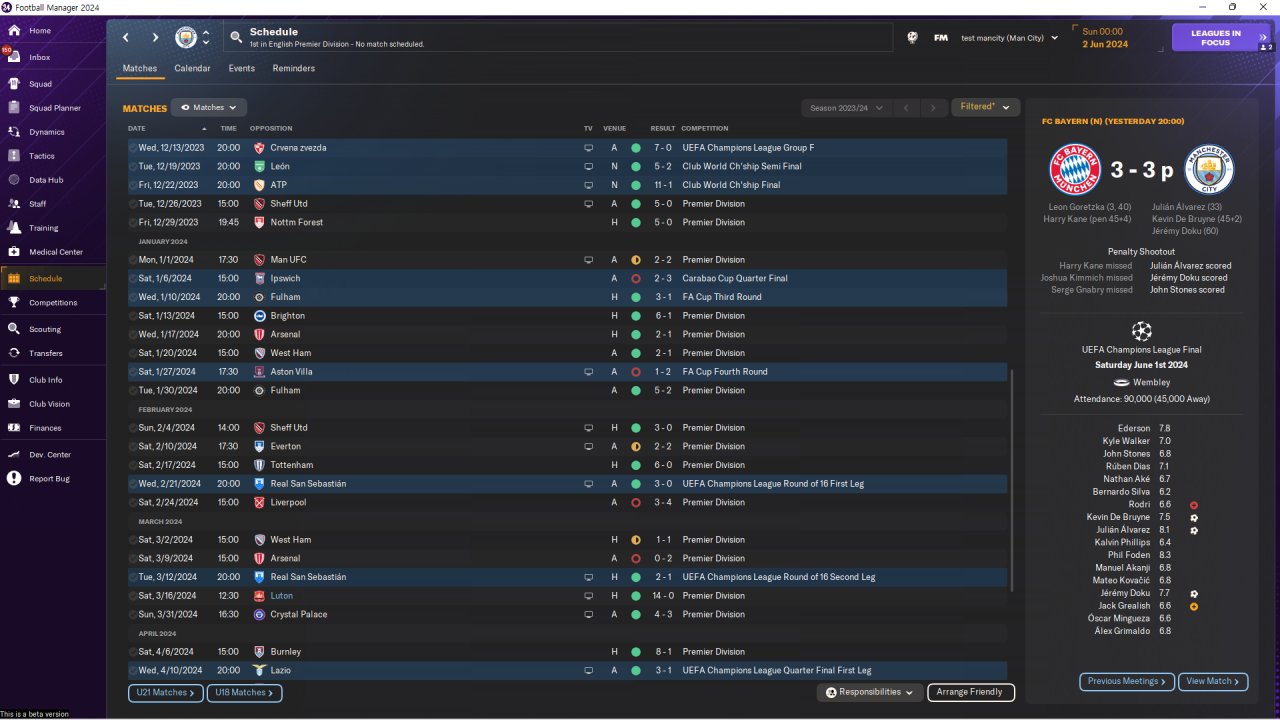Open the Transfers sidebar icon
Image resolution: width=1280 pixels, height=720 pixels.
[14, 353]
